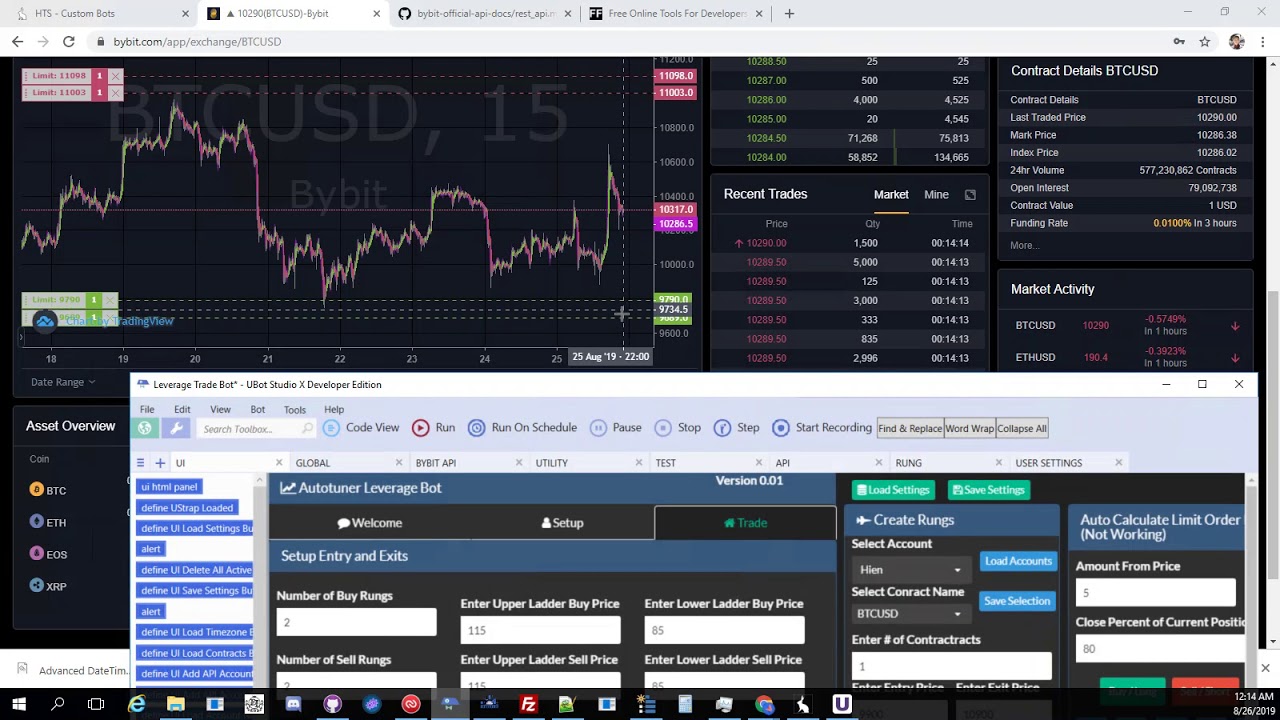
Task: Select the BTC coin icon in Asset Overview
Action: tap(37, 490)
